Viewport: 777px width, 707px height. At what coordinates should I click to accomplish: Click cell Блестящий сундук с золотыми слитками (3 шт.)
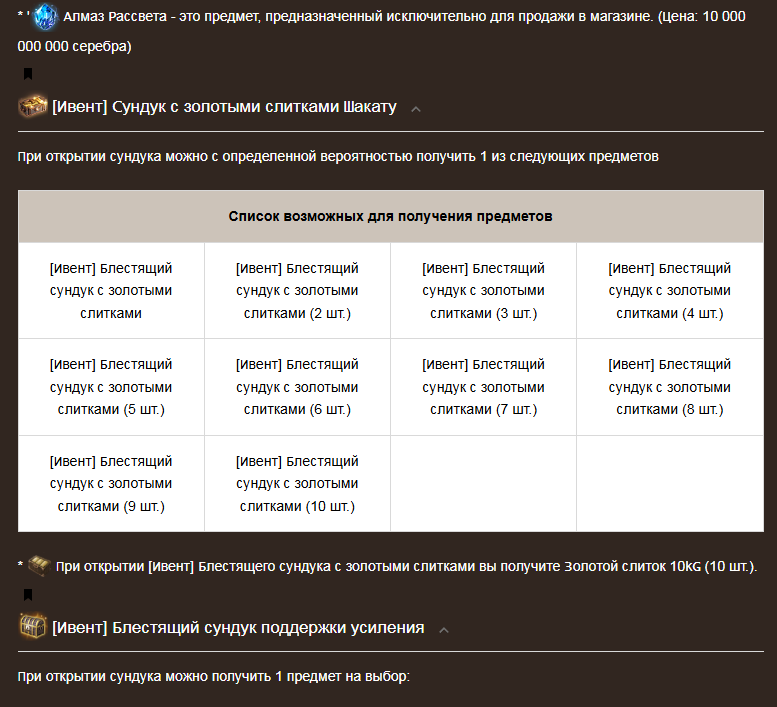484,290
